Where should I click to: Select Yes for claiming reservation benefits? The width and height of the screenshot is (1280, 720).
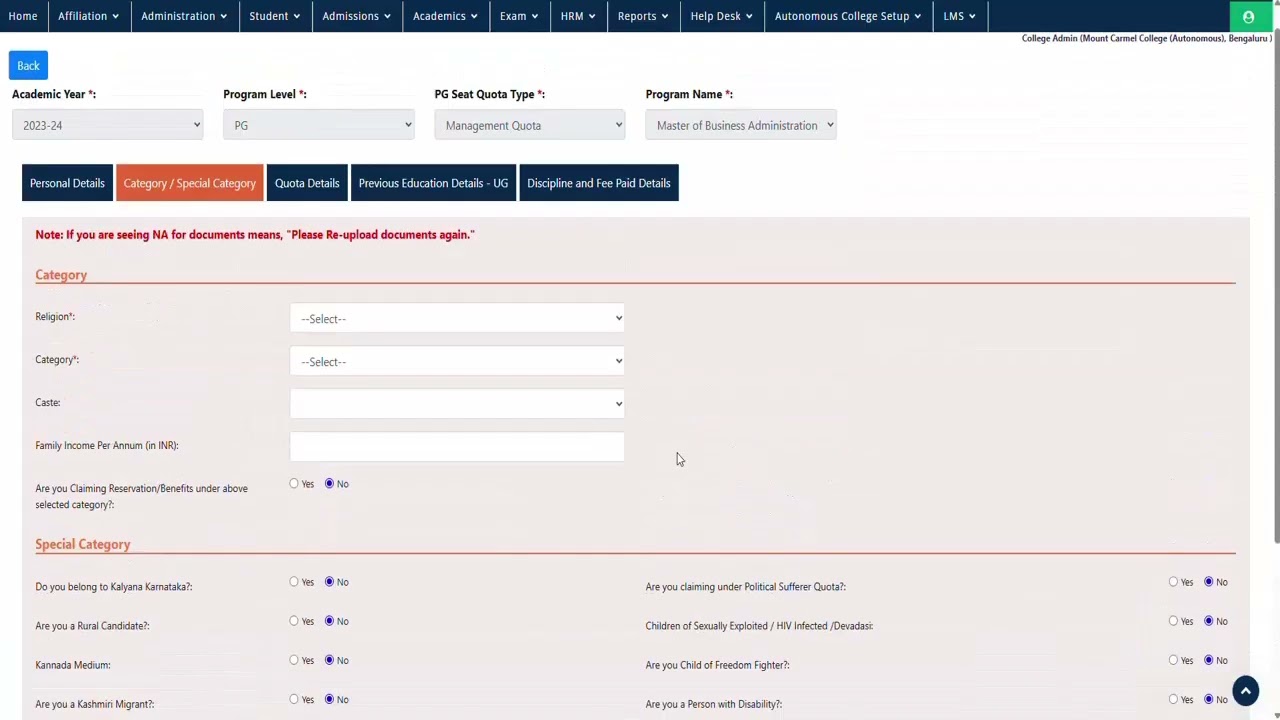[x=294, y=484]
